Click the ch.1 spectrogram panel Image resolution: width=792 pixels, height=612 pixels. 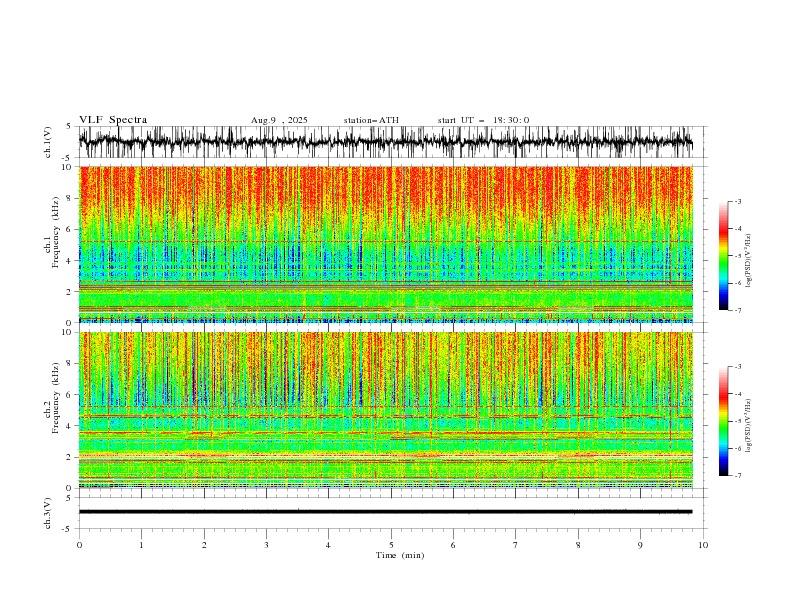click(x=385, y=244)
